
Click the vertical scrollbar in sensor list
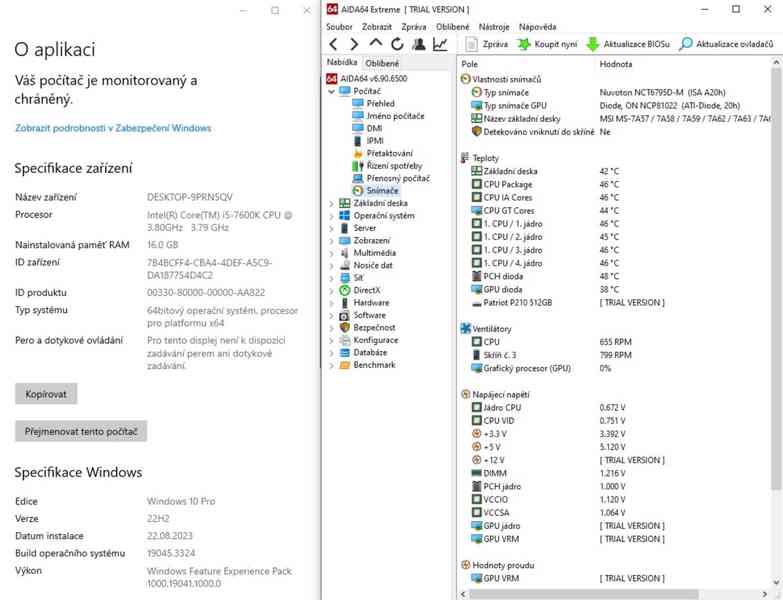(x=776, y=280)
